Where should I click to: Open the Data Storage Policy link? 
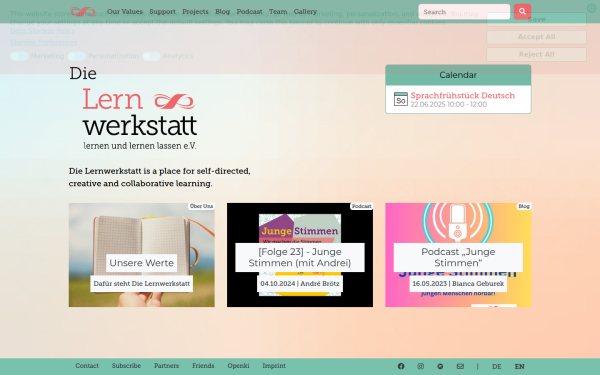[42, 31]
